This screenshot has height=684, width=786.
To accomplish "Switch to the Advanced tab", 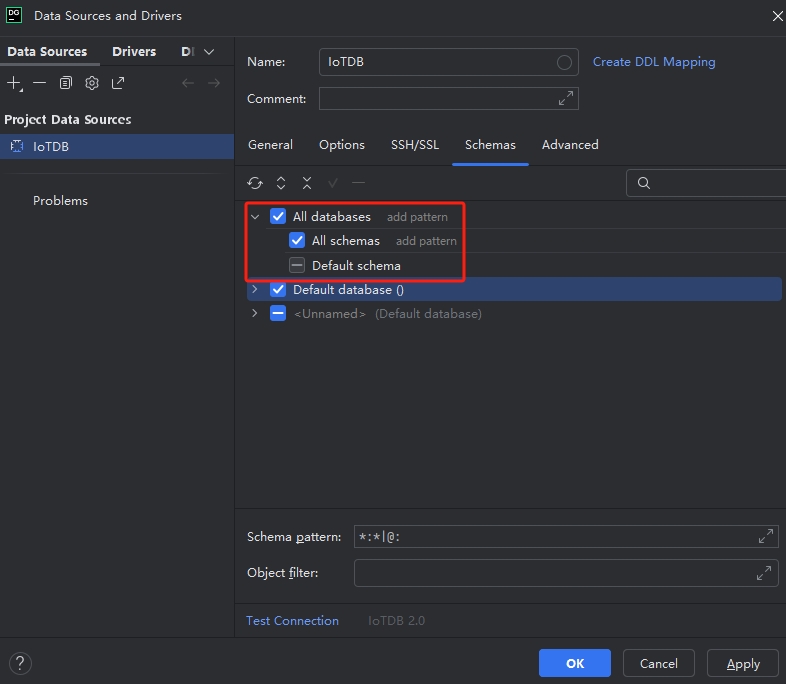I will tap(570, 145).
